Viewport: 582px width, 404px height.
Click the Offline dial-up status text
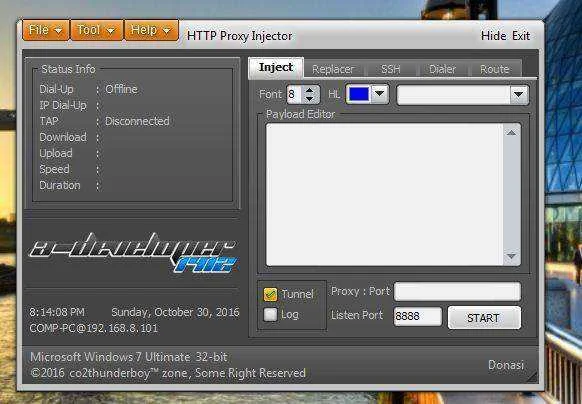point(121,89)
